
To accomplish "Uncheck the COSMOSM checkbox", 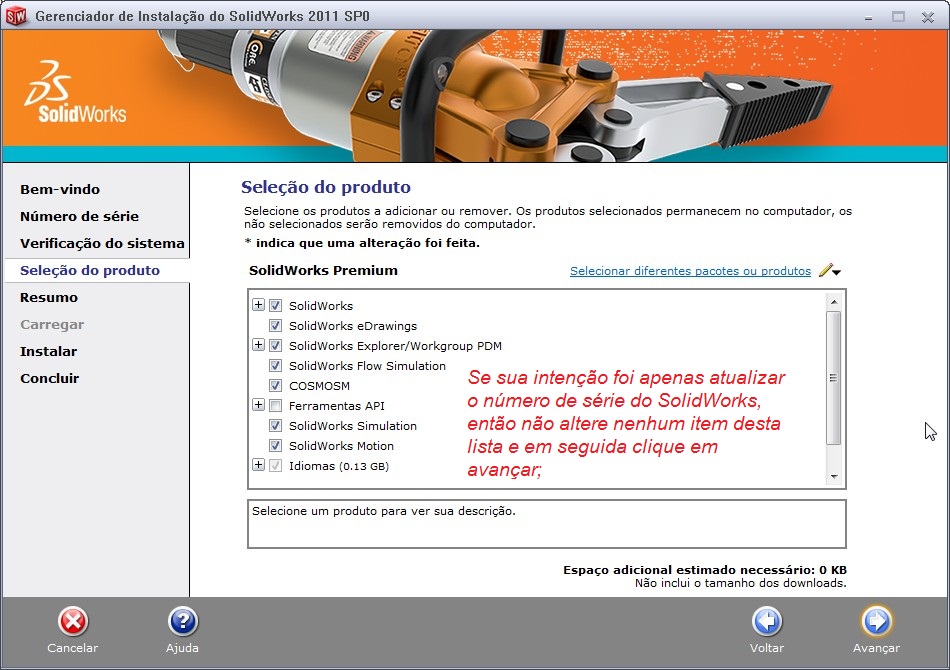I will tap(275, 385).
